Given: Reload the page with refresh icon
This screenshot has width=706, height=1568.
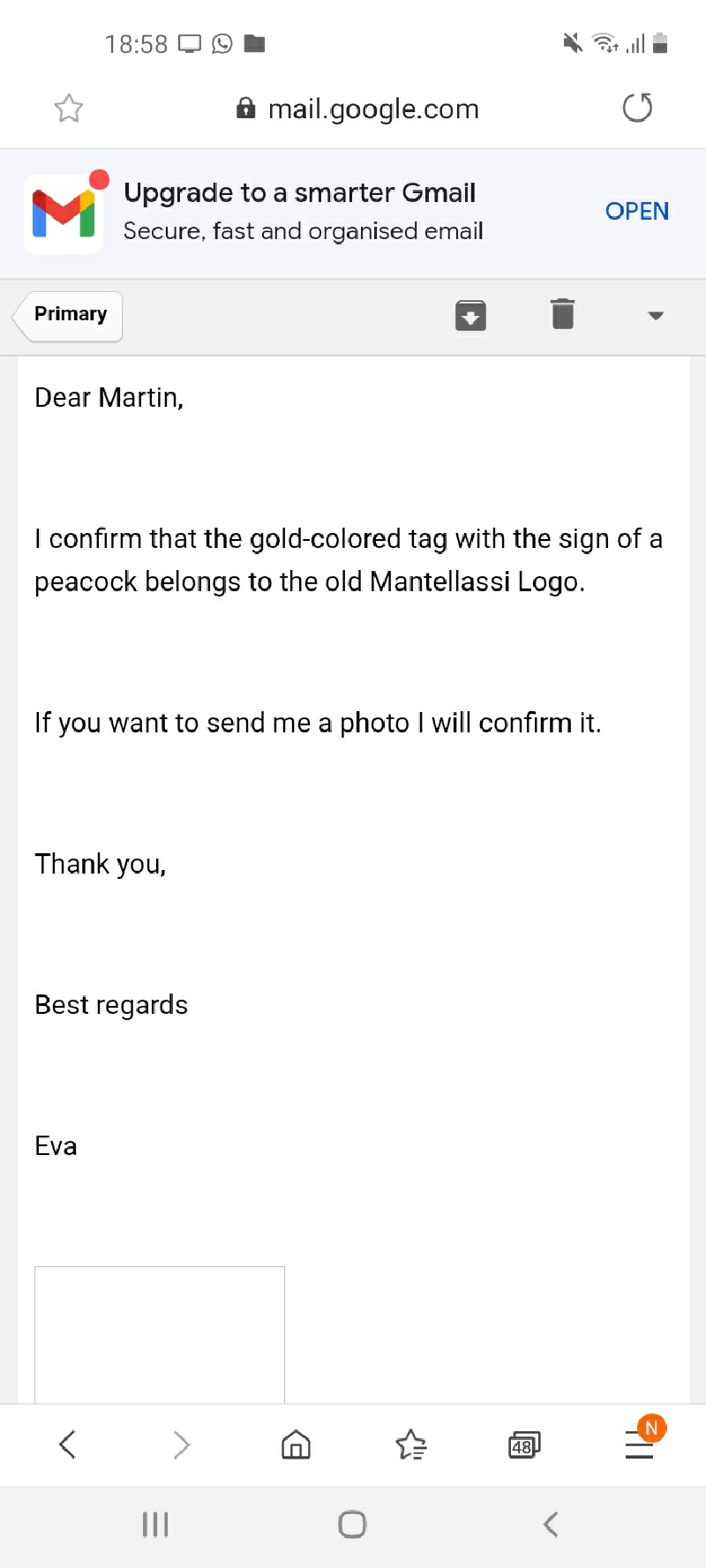Looking at the screenshot, I should point(637,108).
